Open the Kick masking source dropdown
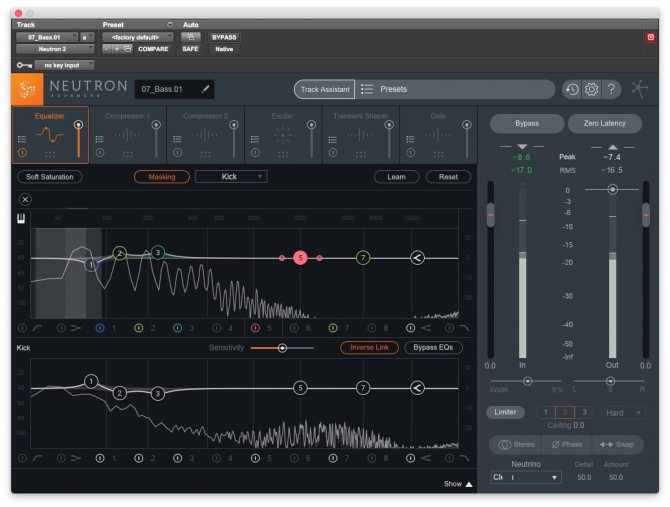The width and height of the screenshot is (670, 507). [x=231, y=177]
